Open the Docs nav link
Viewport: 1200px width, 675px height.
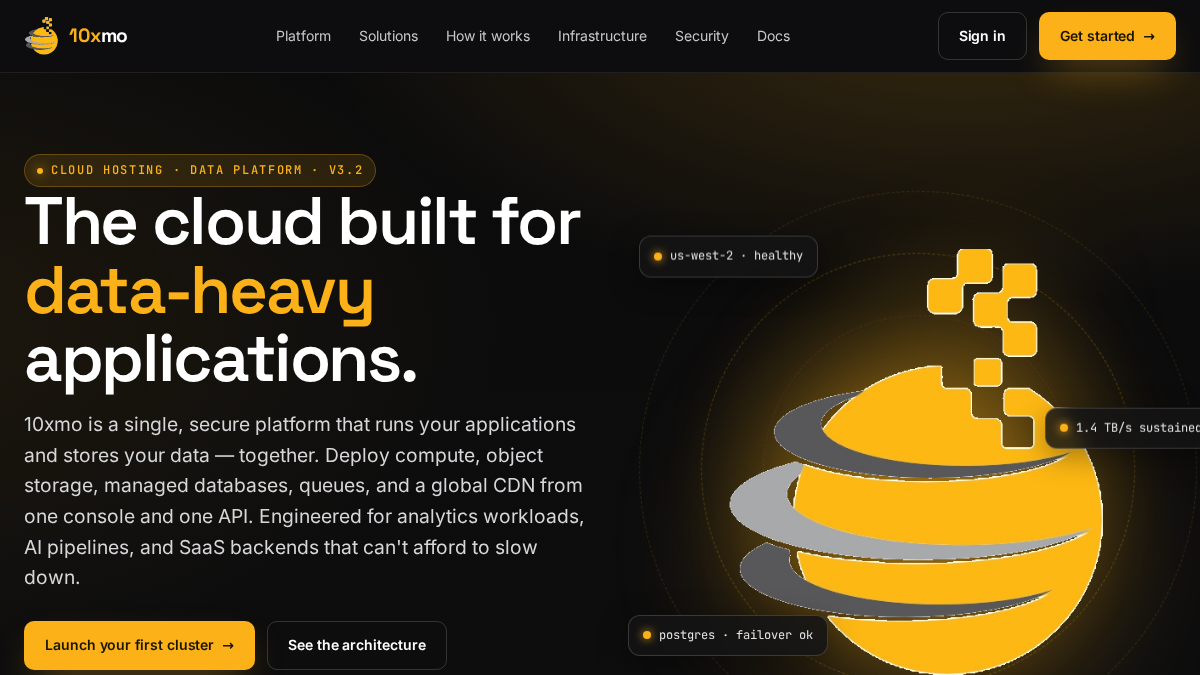(x=773, y=36)
